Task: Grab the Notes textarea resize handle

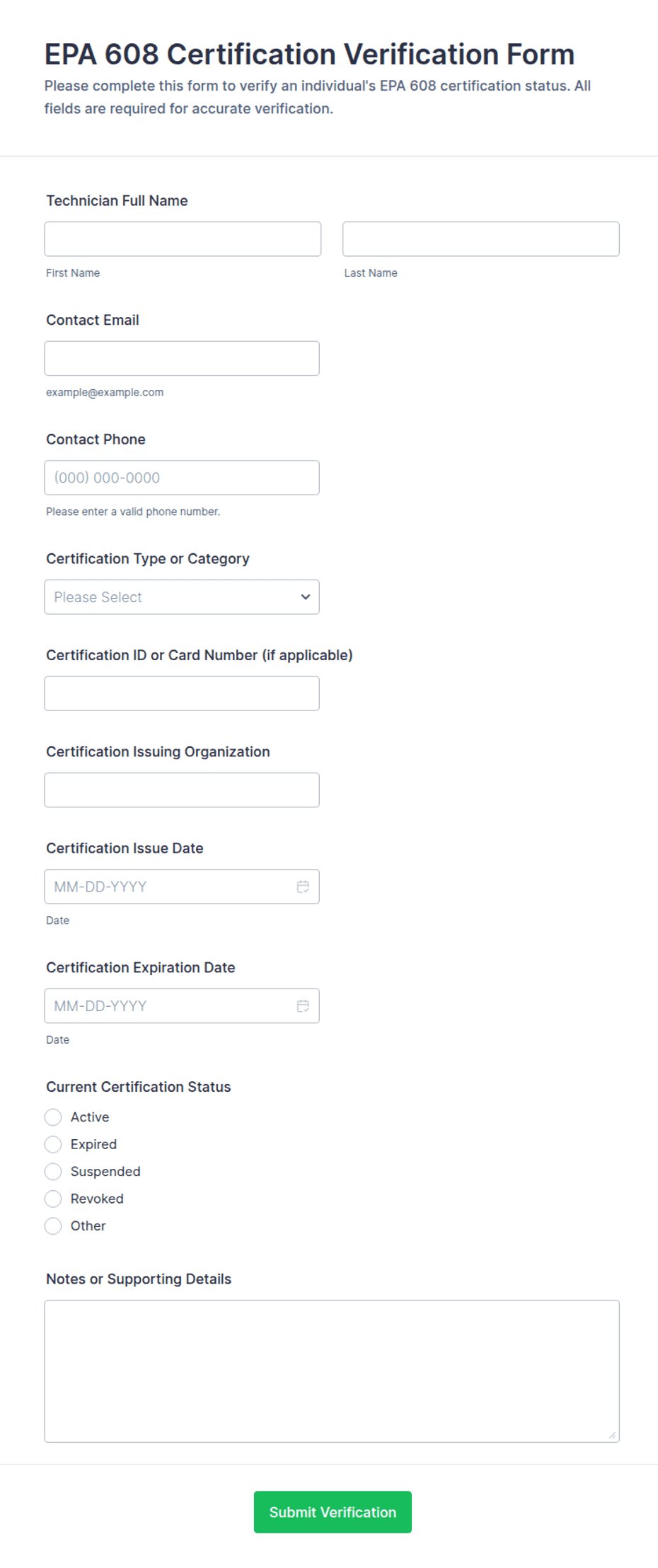Action: pyautogui.click(x=612, y=1435)
